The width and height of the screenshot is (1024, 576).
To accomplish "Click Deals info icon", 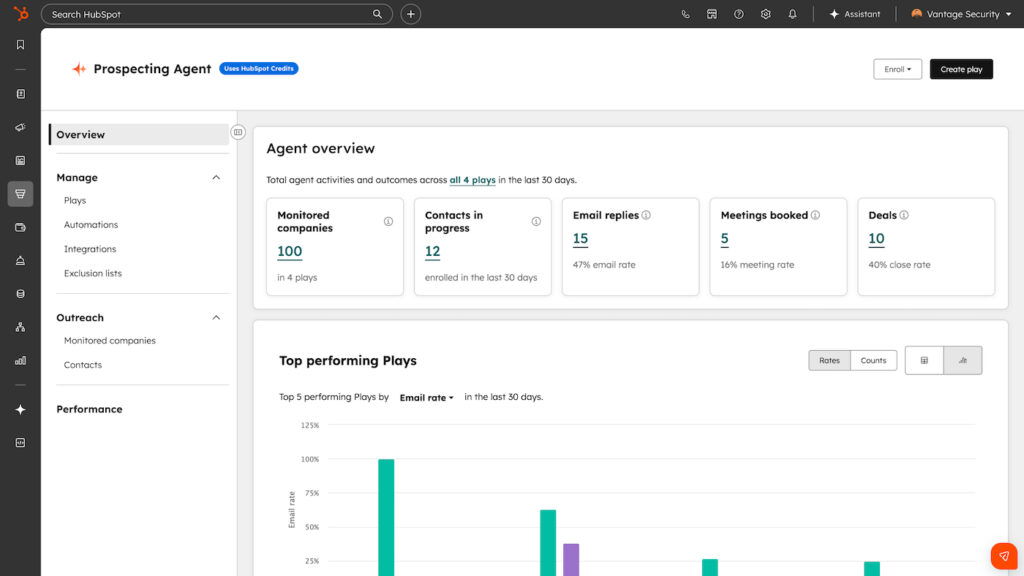I will point(904,215).
